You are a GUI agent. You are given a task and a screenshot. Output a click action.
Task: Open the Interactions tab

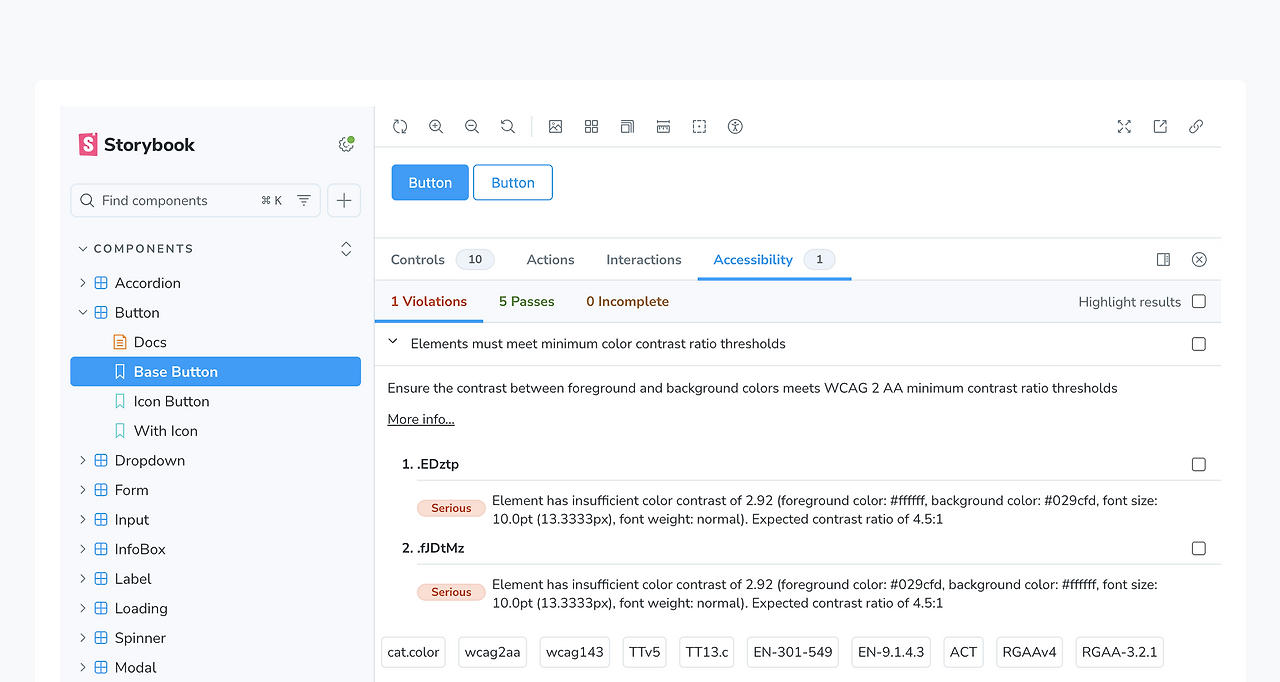point(644,259)
